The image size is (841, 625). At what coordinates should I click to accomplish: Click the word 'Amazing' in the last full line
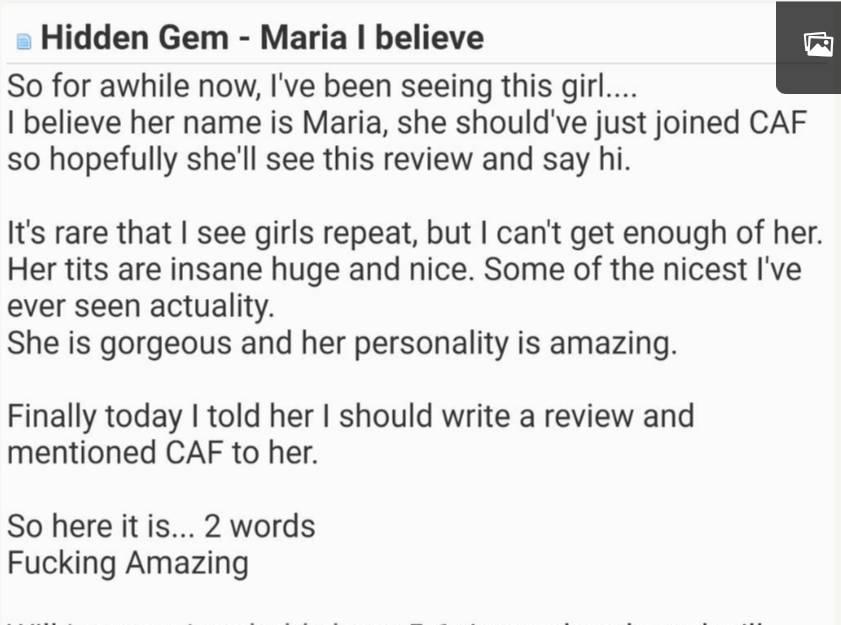coord(187,563)
